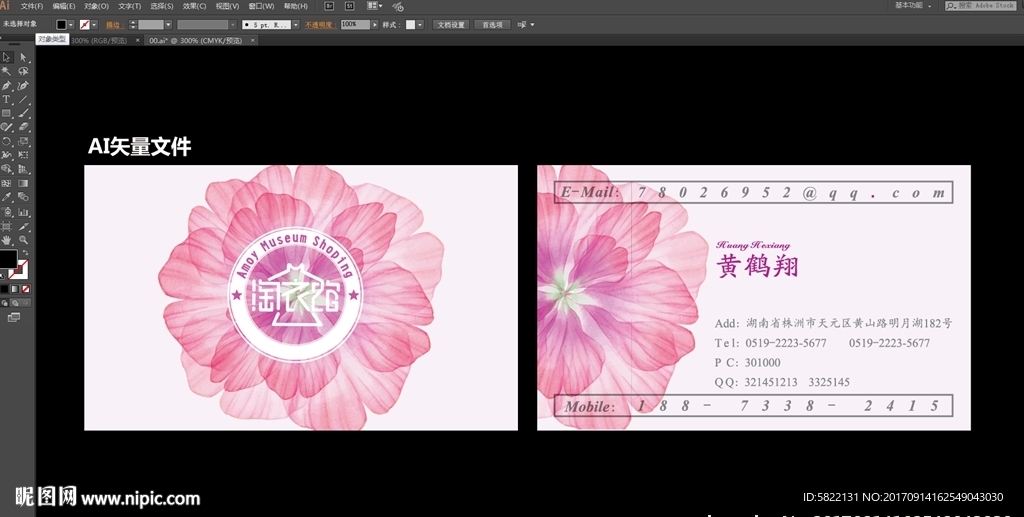The height and width of the screenshot is (517, 1024).
Task: Open the stroke weight dropdown
Action: pos(168,25)
